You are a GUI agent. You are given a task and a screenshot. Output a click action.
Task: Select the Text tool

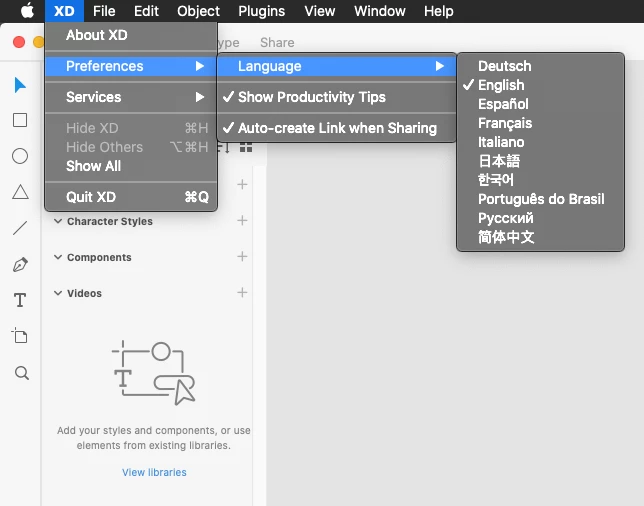(x=20, y=300)
